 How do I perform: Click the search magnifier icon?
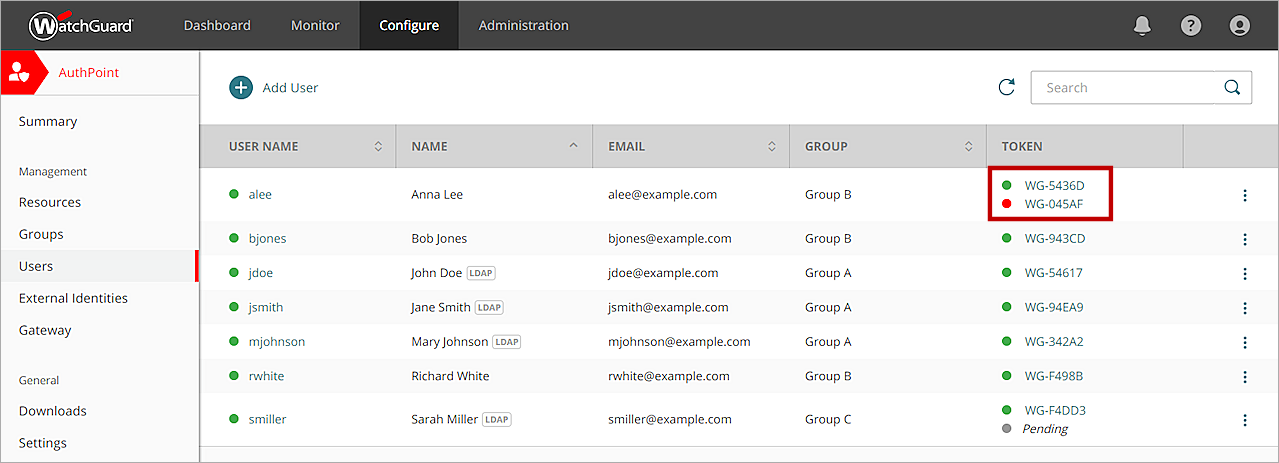[x=1232, y=88]
